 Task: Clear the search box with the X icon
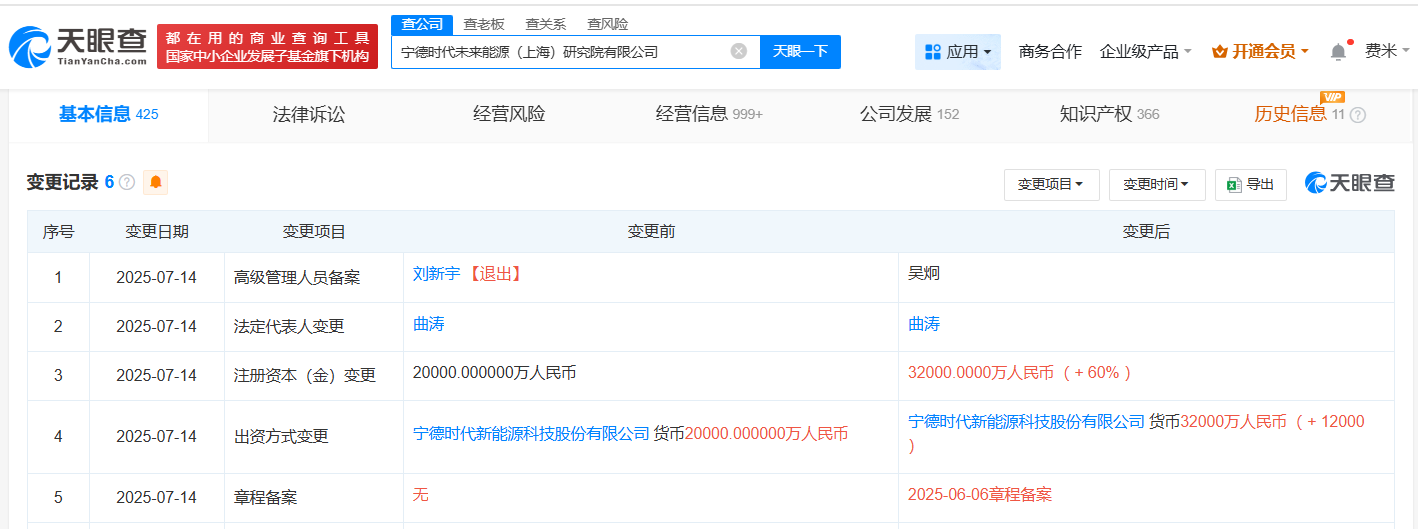739,51
